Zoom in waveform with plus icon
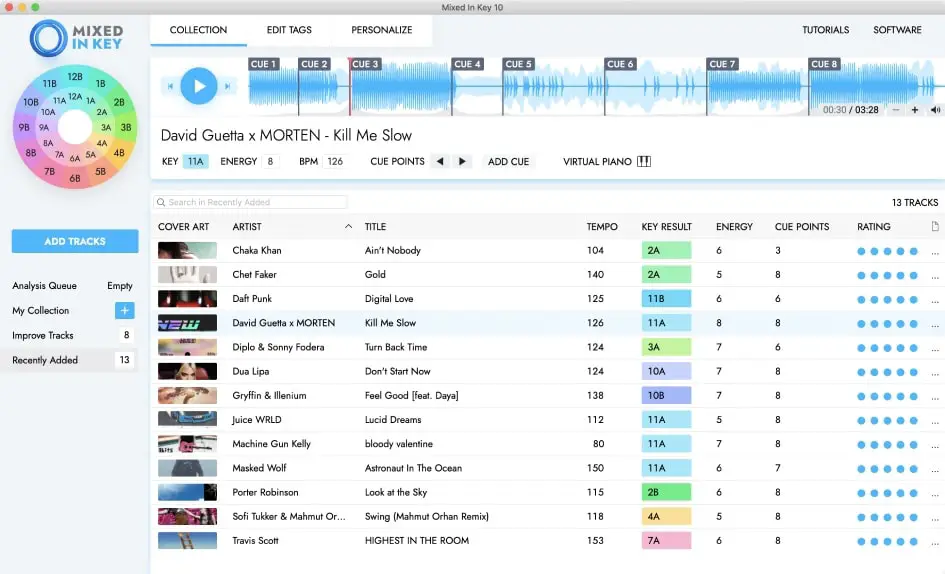 915,110
